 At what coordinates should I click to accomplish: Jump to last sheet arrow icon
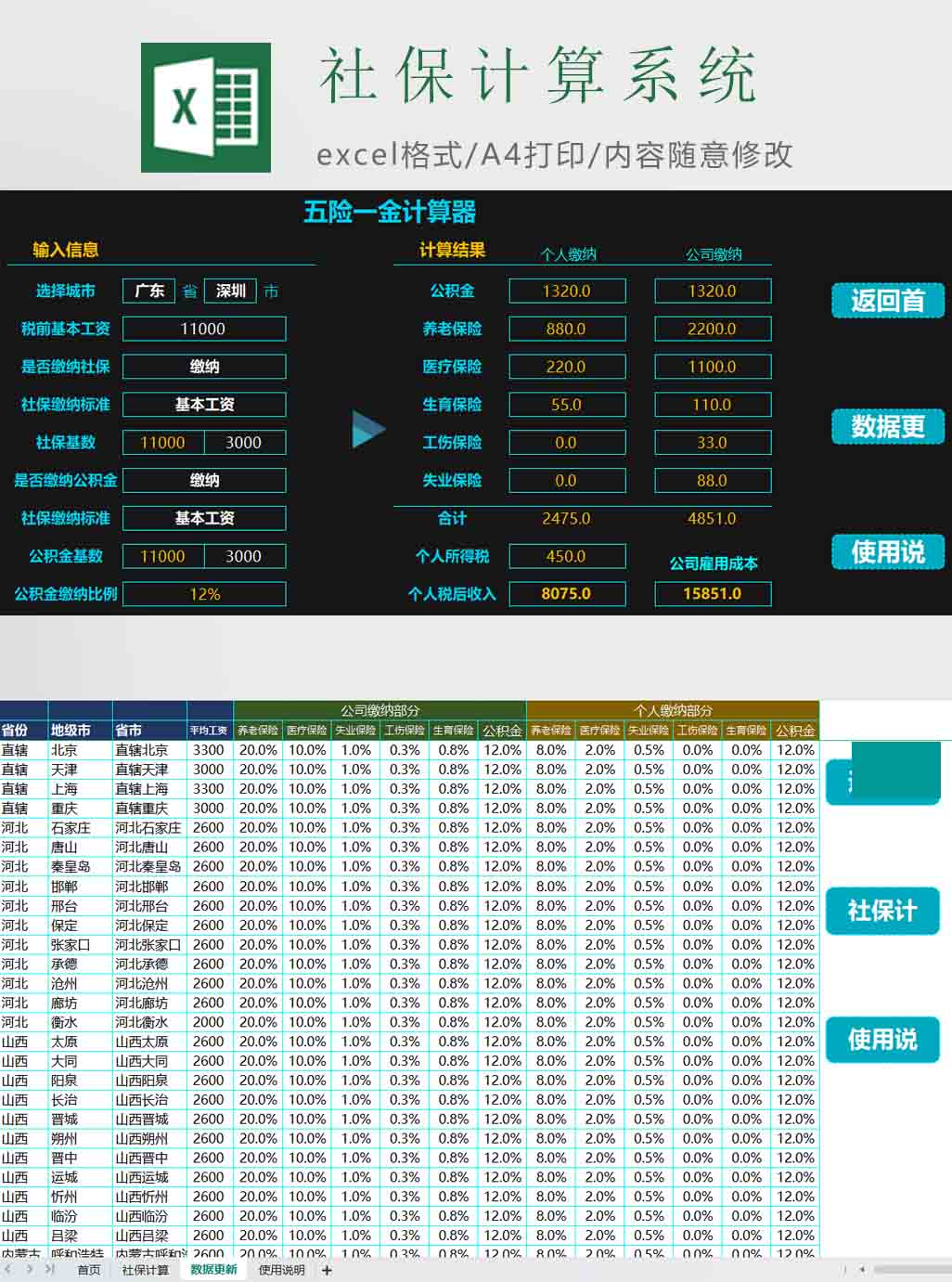[49, 1269]
